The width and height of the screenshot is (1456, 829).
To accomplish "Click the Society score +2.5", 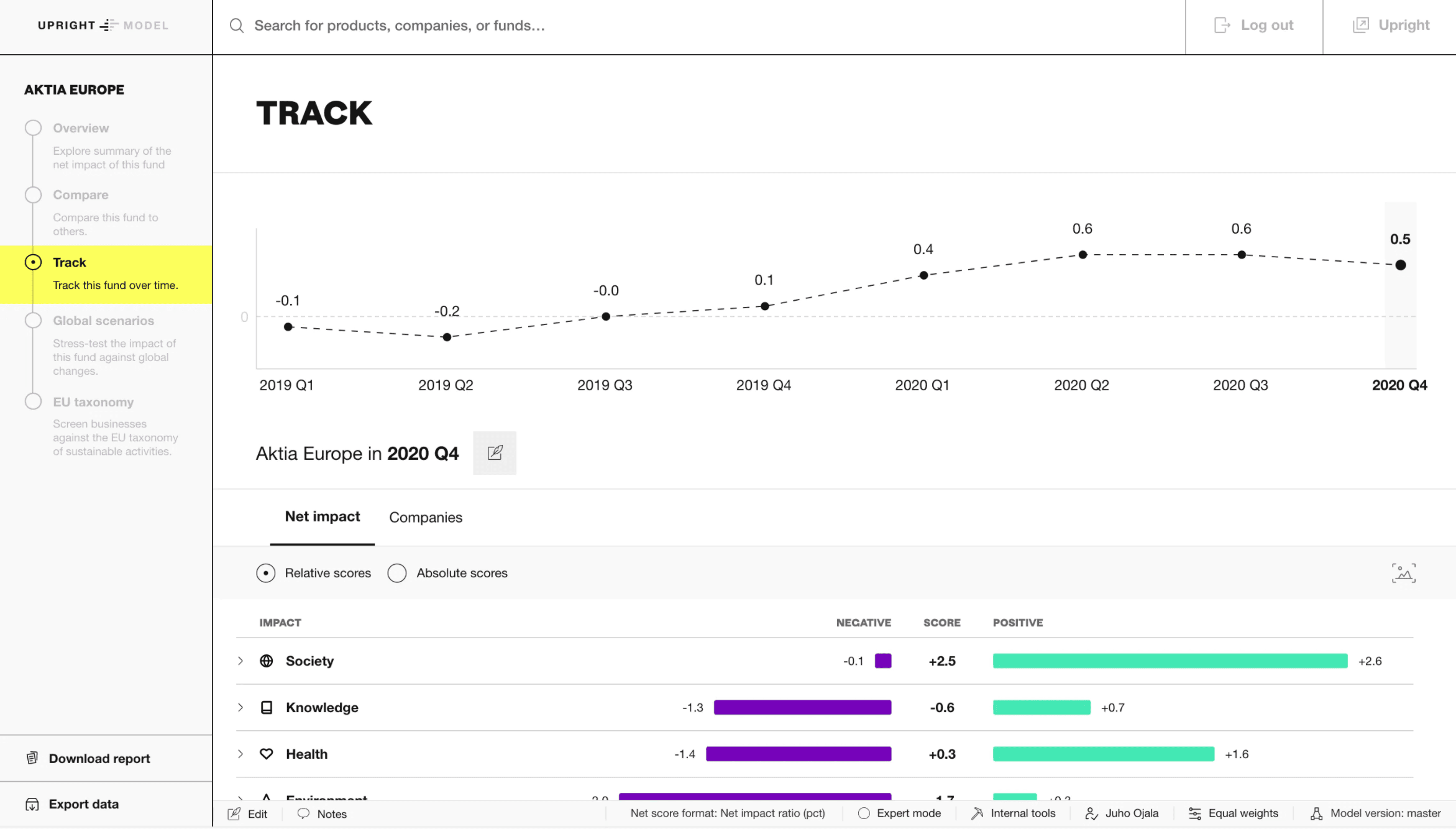I will click(x=942, y=661).
